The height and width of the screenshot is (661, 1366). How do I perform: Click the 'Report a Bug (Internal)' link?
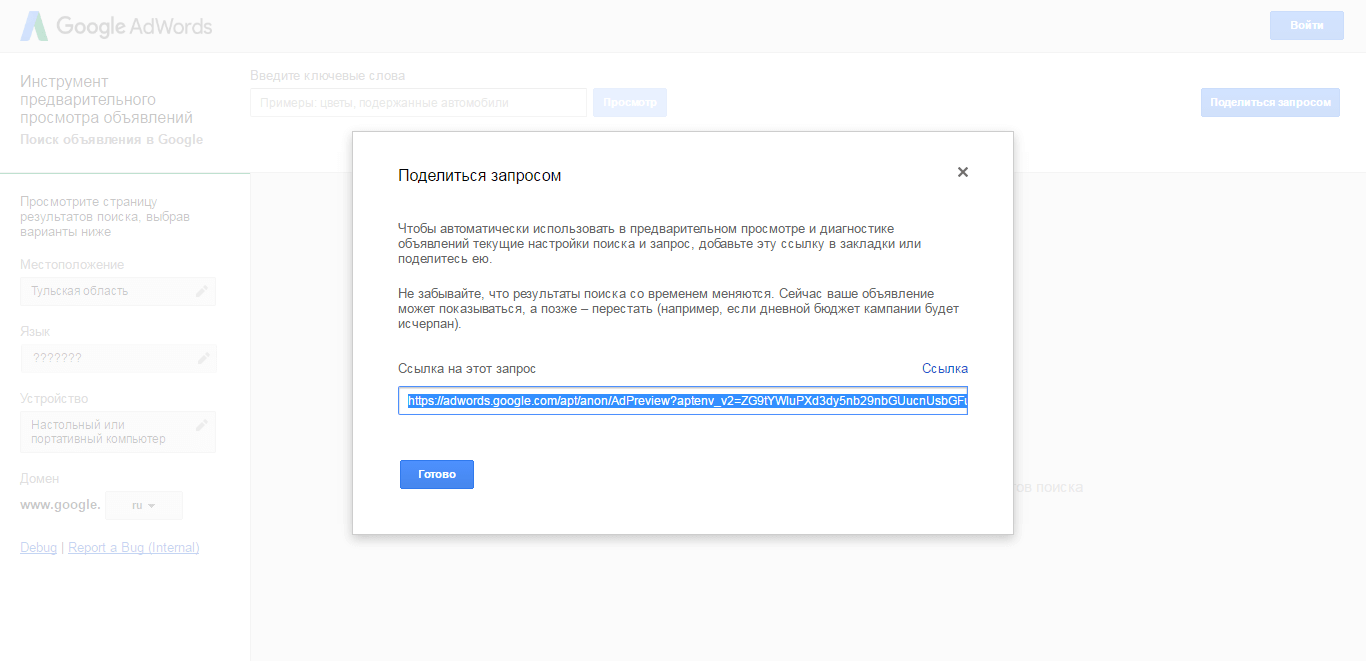(133, 547)
